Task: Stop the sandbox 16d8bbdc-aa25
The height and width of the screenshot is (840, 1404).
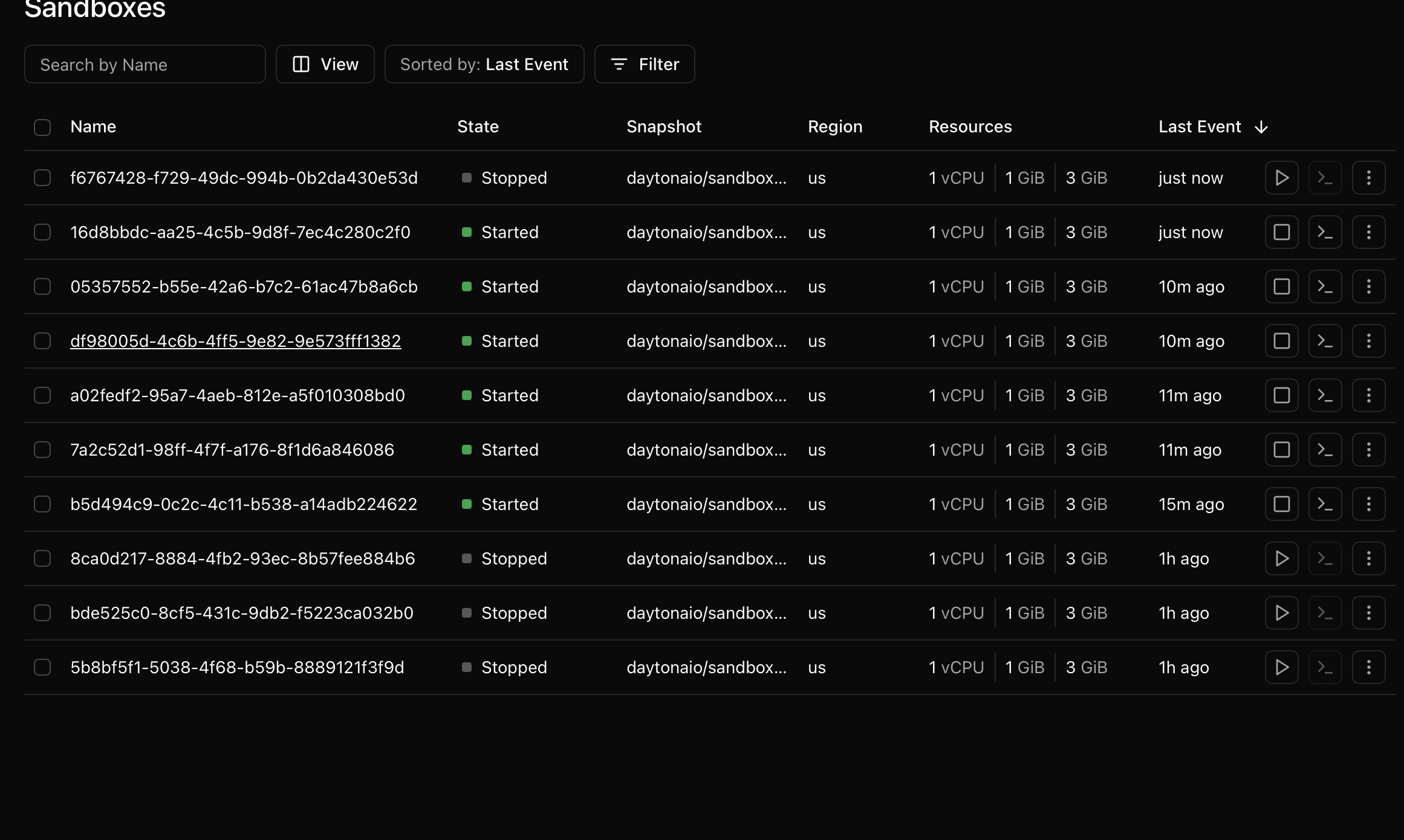Action: coord(1281,232)
